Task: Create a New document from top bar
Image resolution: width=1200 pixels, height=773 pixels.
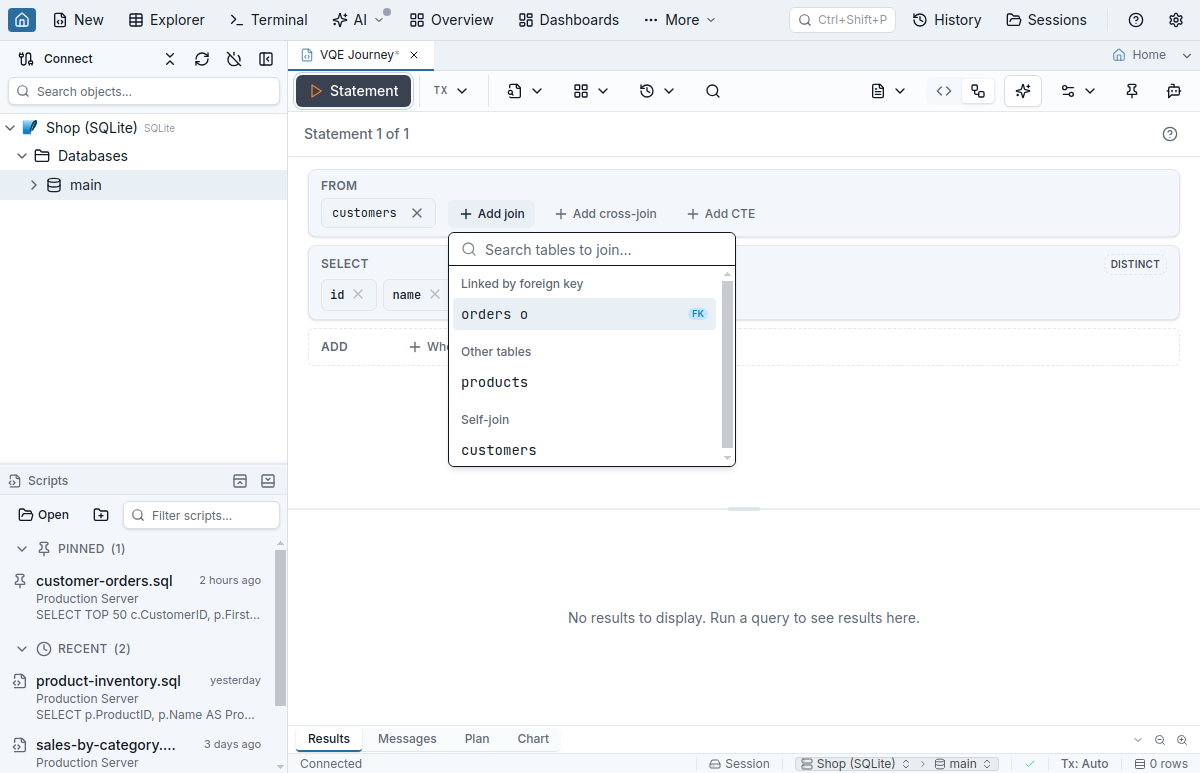Action: click(78, 20)
